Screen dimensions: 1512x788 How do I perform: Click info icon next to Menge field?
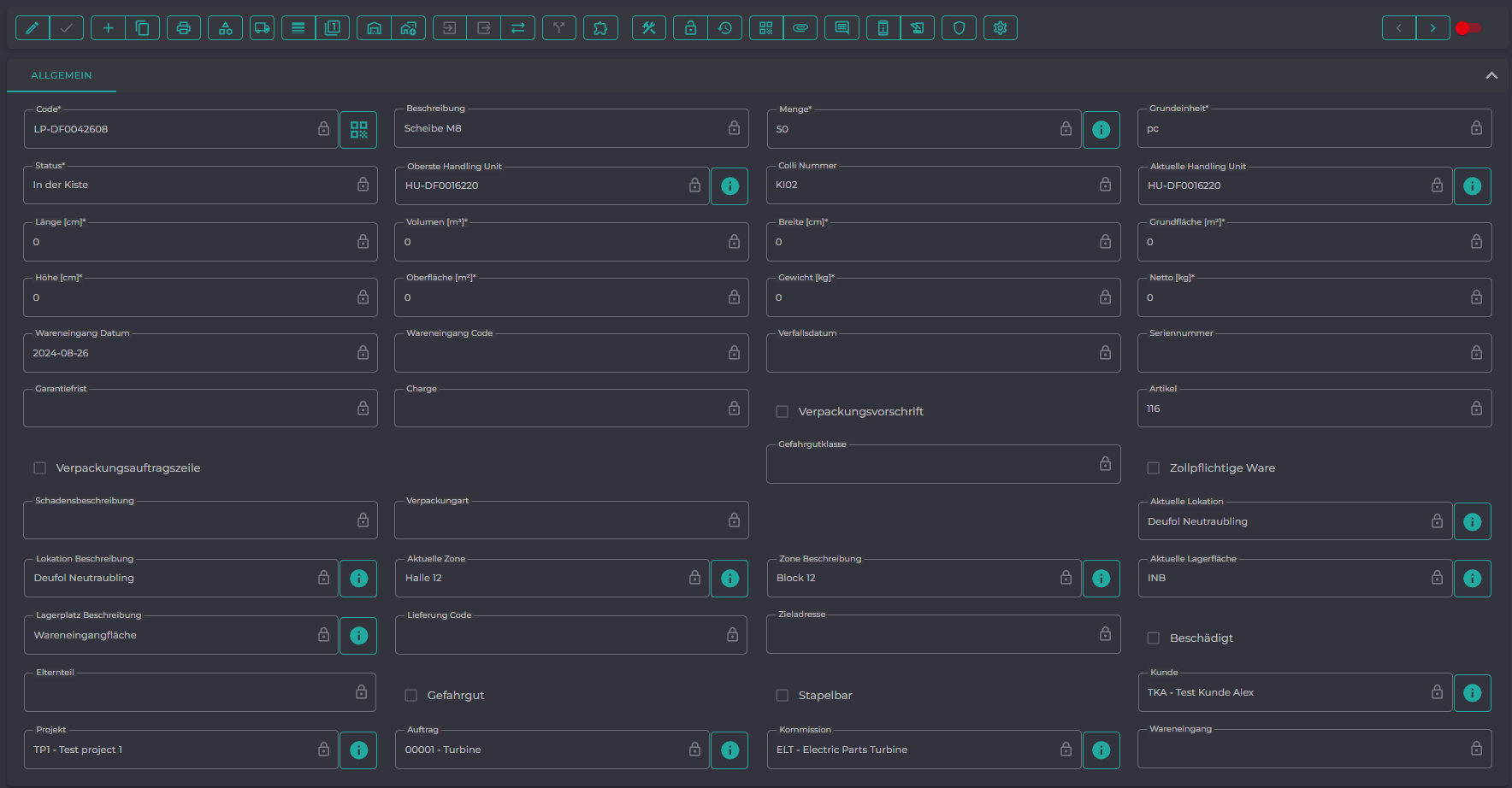click(x=1102, y=130)
